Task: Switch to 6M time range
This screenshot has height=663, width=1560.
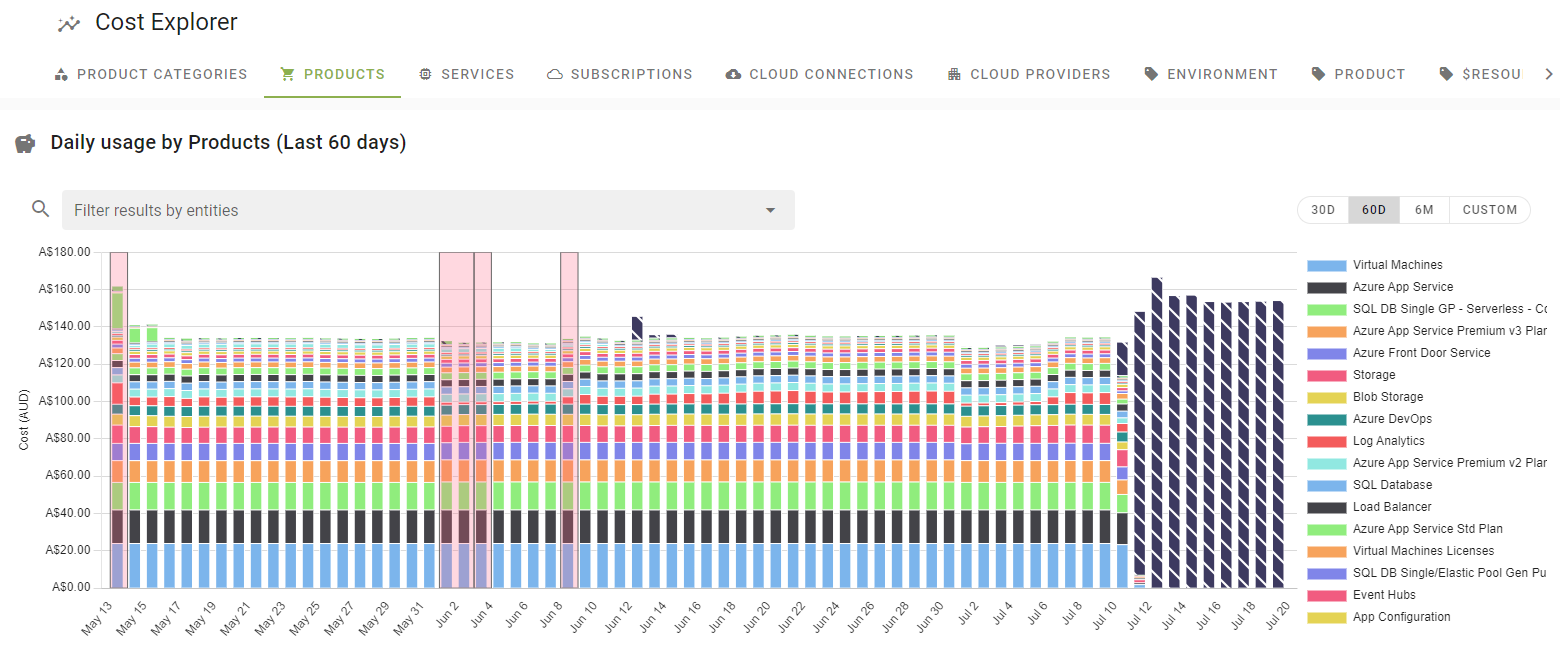Action: (x=1424, y=210)
